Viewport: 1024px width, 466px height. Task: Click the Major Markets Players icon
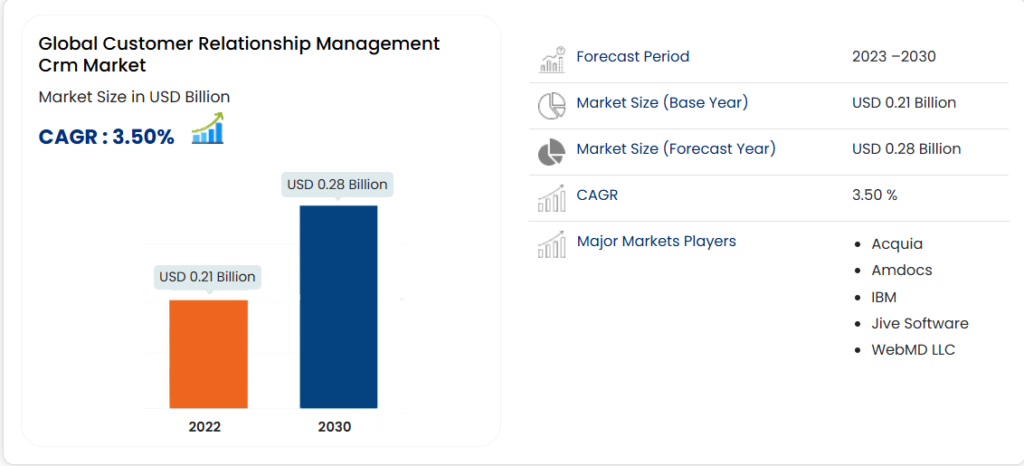[551, 243]
